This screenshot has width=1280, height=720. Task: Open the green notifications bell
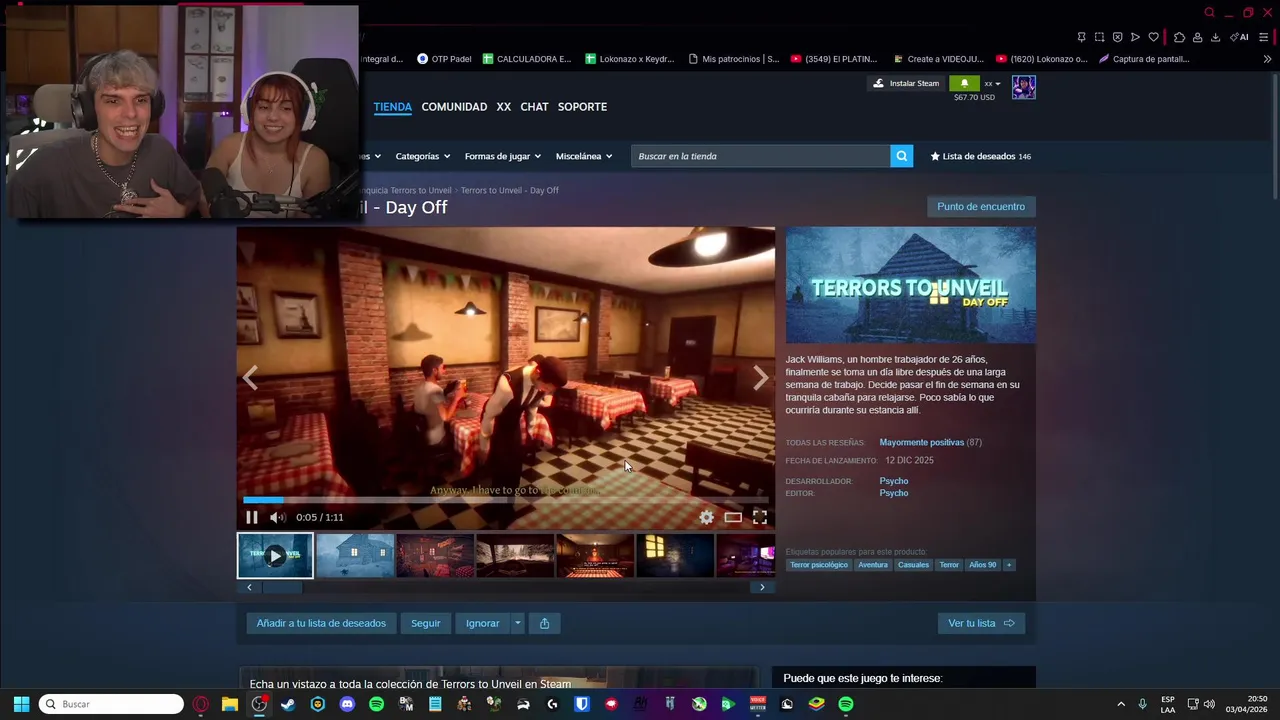coord(964,83)
